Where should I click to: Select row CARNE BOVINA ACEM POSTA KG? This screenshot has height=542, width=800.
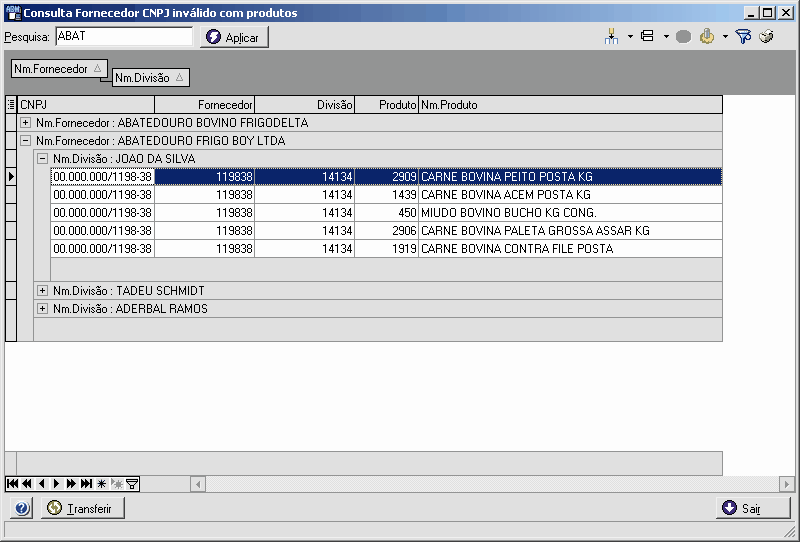pyautogui.click(x=386, y=194)
